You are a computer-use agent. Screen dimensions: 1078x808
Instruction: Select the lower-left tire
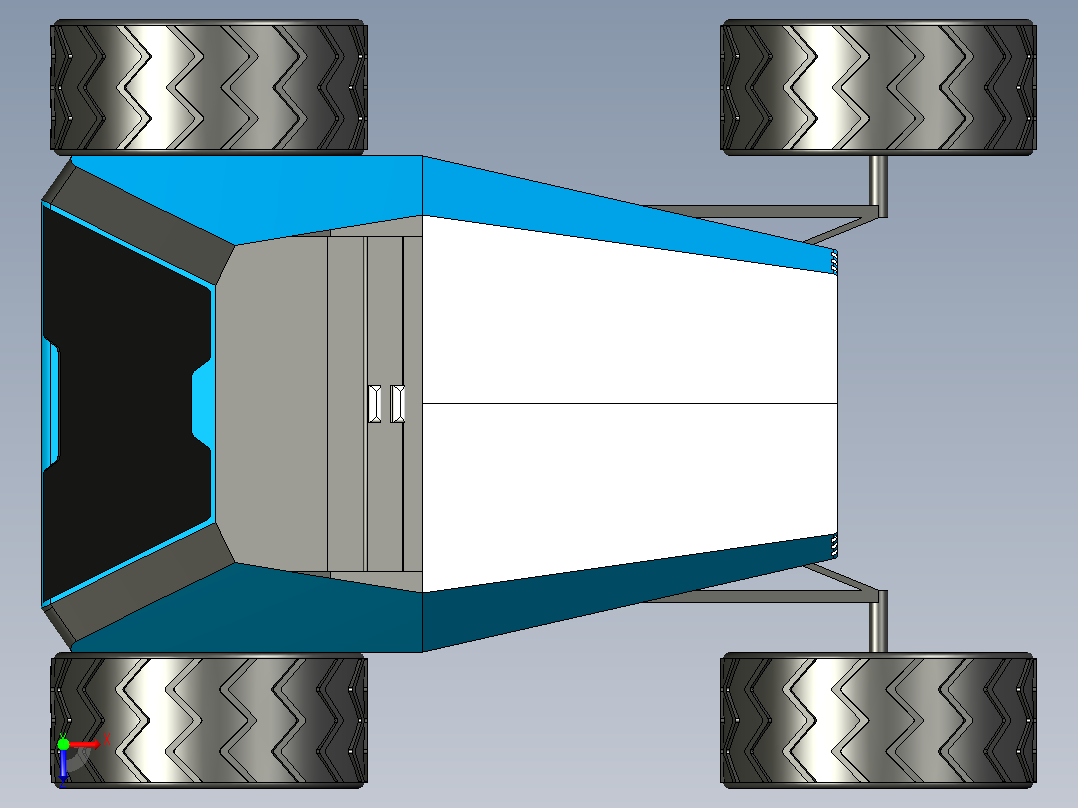(209, 720)
